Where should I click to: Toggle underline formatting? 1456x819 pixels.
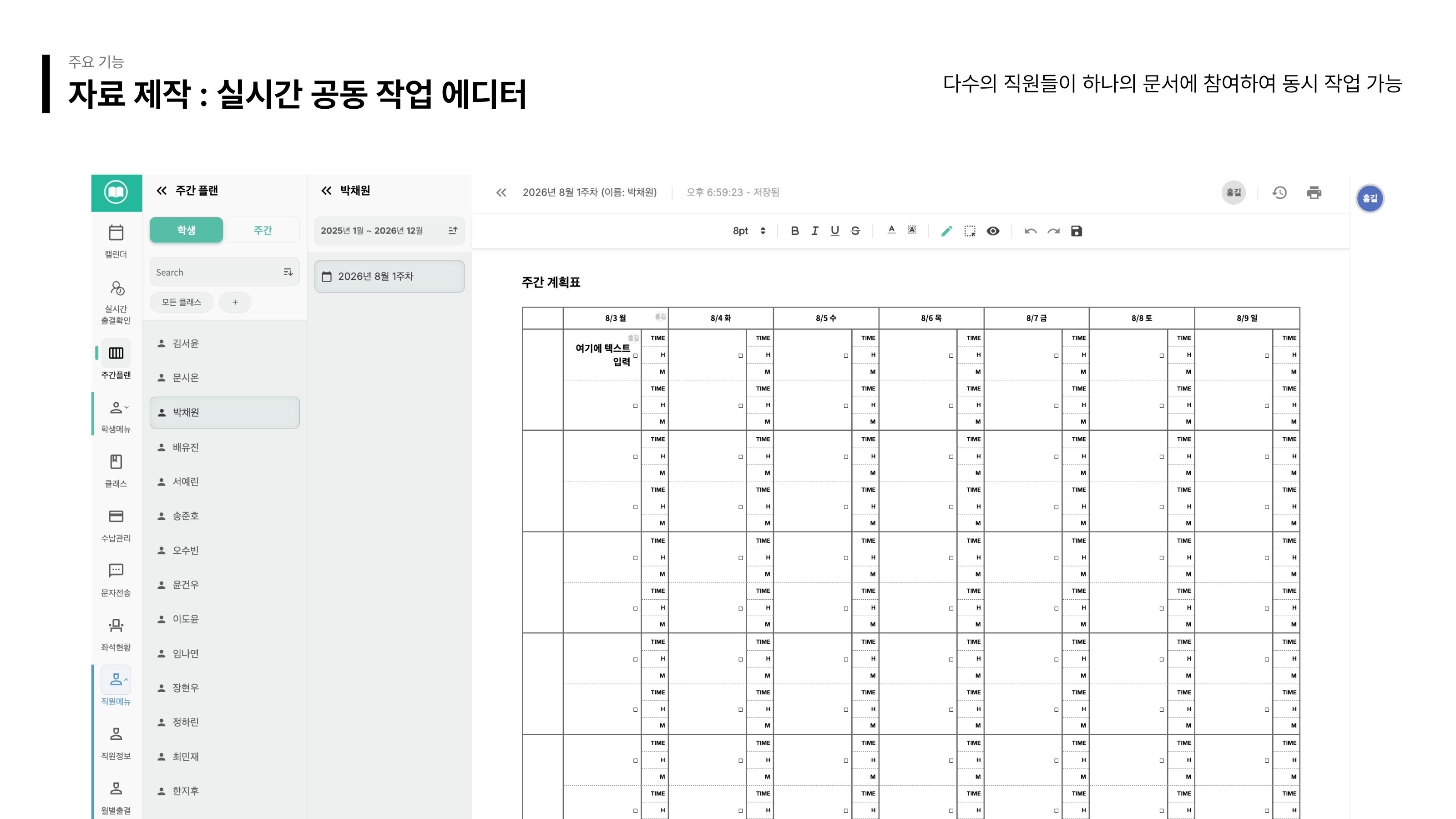click(x=835, y=231)
